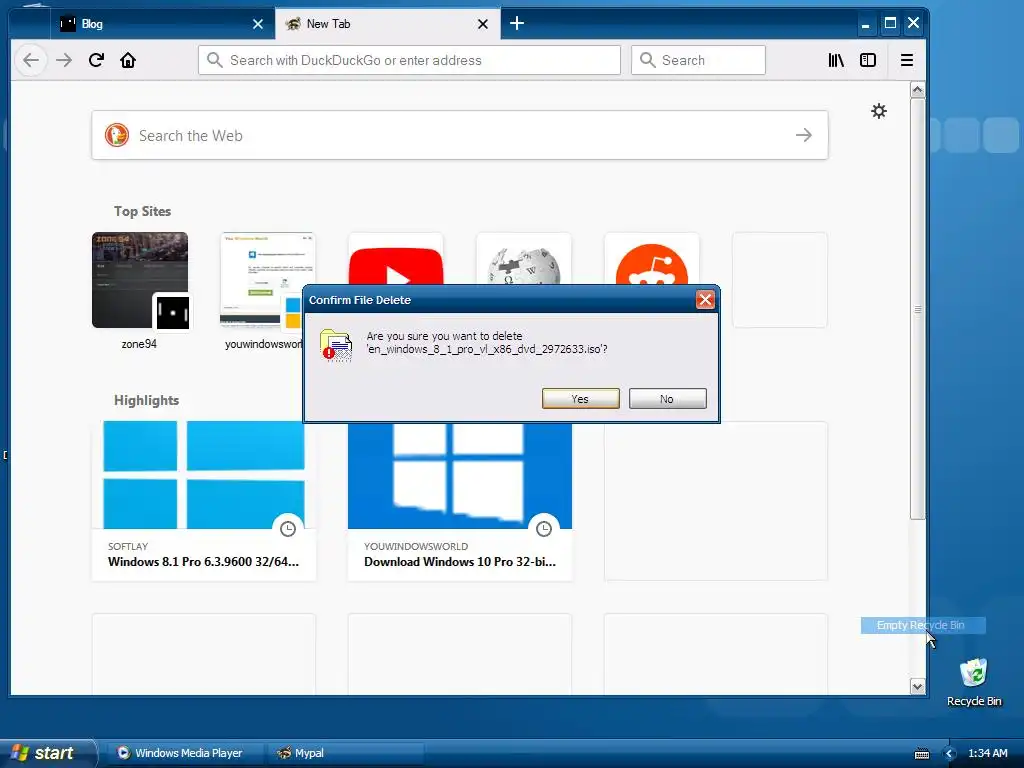Choose Empty Recycle Bin from the context menu

(x=923, y=625)
